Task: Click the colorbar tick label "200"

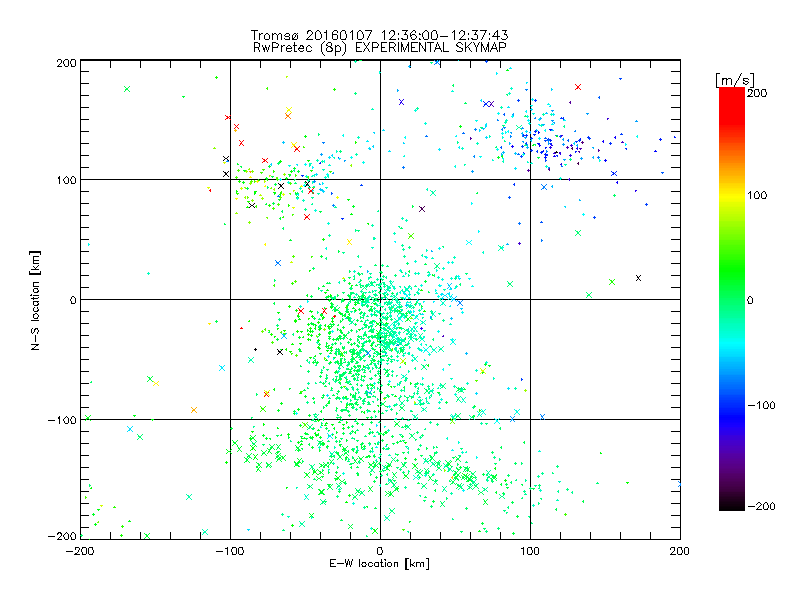Action: click(757, 93)
